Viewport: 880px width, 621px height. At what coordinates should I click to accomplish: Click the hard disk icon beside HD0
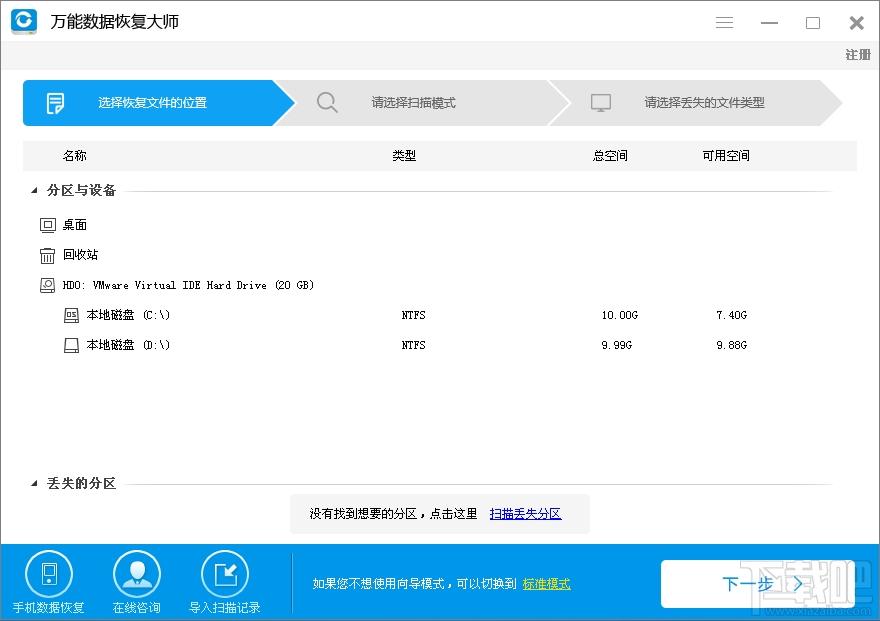click(48, 285)
